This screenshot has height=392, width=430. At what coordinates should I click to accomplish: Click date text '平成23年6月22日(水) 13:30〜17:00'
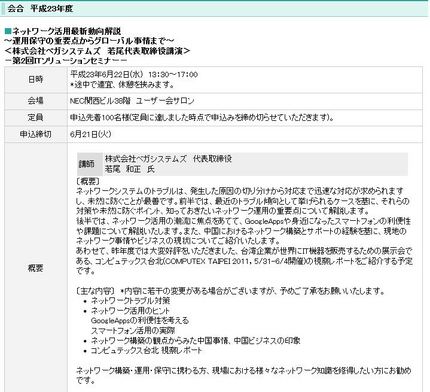coord(134,74)
